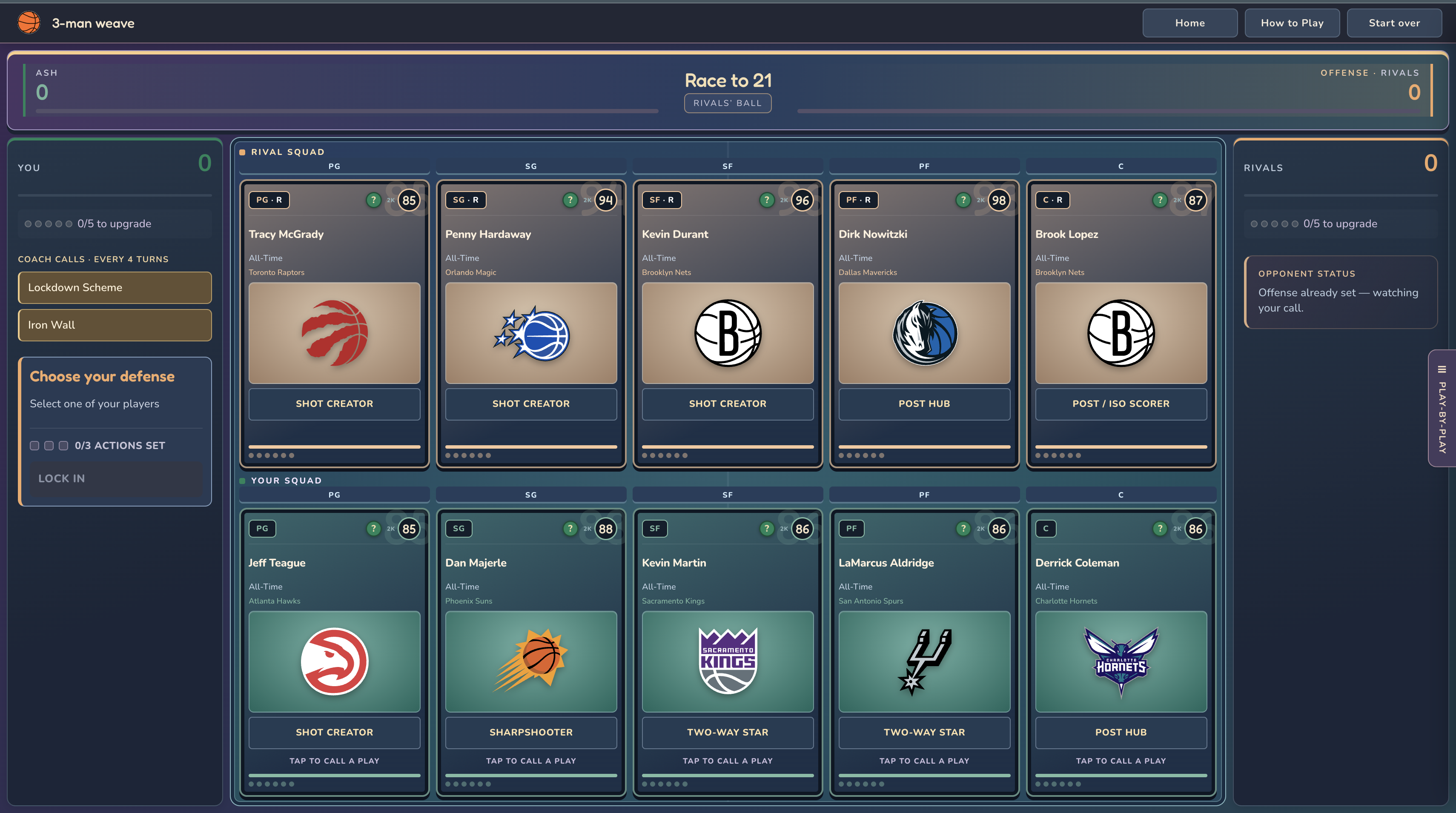This screenshot has width=1456, height=813.
Task: Open the help icon on Dan Majerle's card
Action: pos(570,528)
